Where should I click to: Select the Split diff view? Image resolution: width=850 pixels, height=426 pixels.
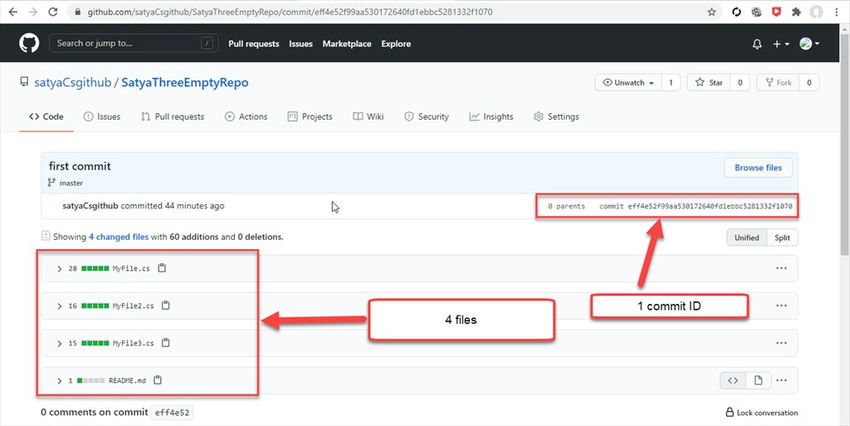(x=782, y=237)
